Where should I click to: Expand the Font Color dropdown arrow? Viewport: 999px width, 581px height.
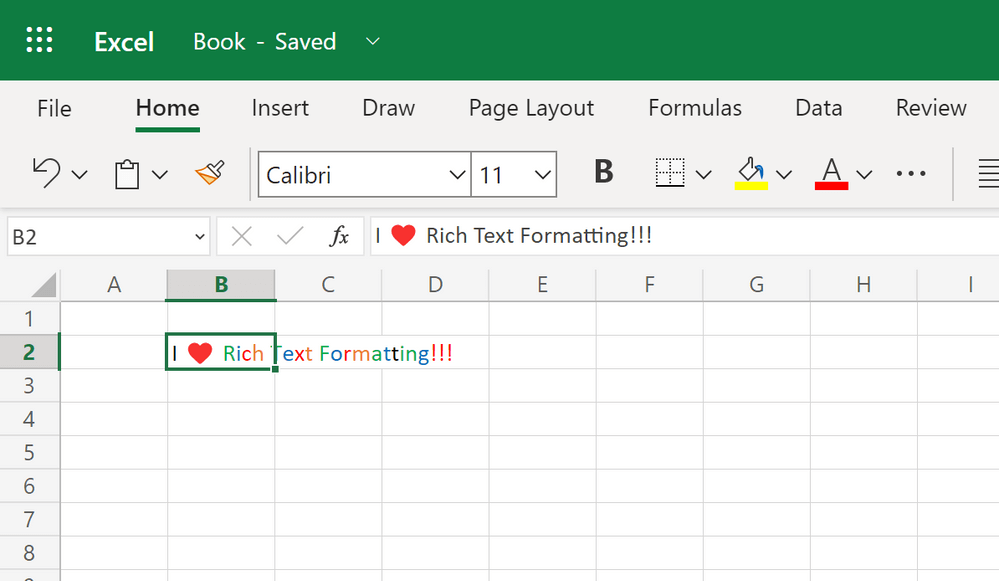tap(864, 175)
